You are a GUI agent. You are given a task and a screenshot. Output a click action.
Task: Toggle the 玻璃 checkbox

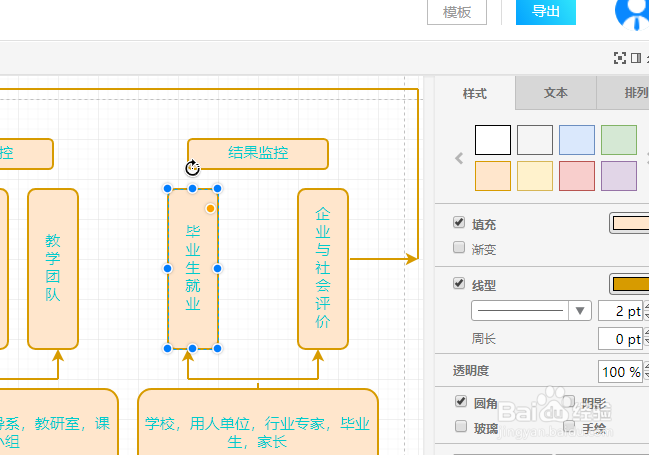click(x=461, y=426)
